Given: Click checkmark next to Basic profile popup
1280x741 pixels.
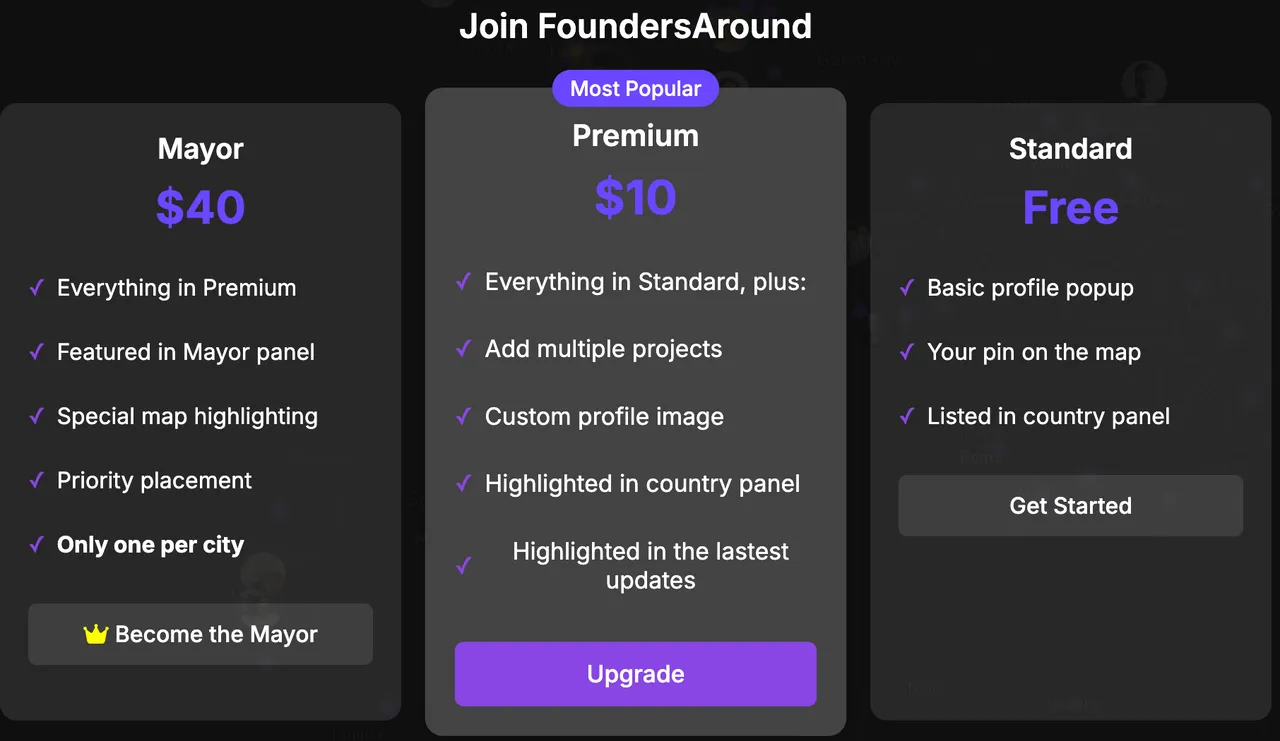Looking at the screenshot, I should (907, 288).
